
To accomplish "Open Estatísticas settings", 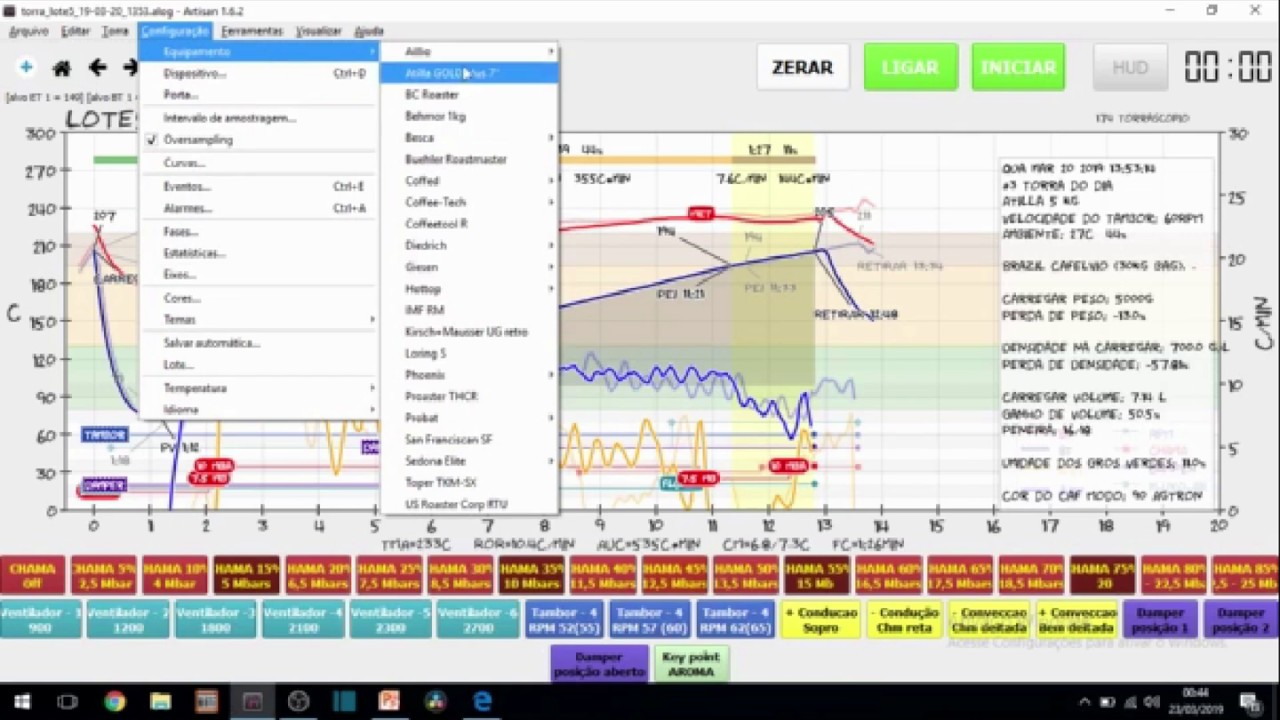I will coord(260,253).
